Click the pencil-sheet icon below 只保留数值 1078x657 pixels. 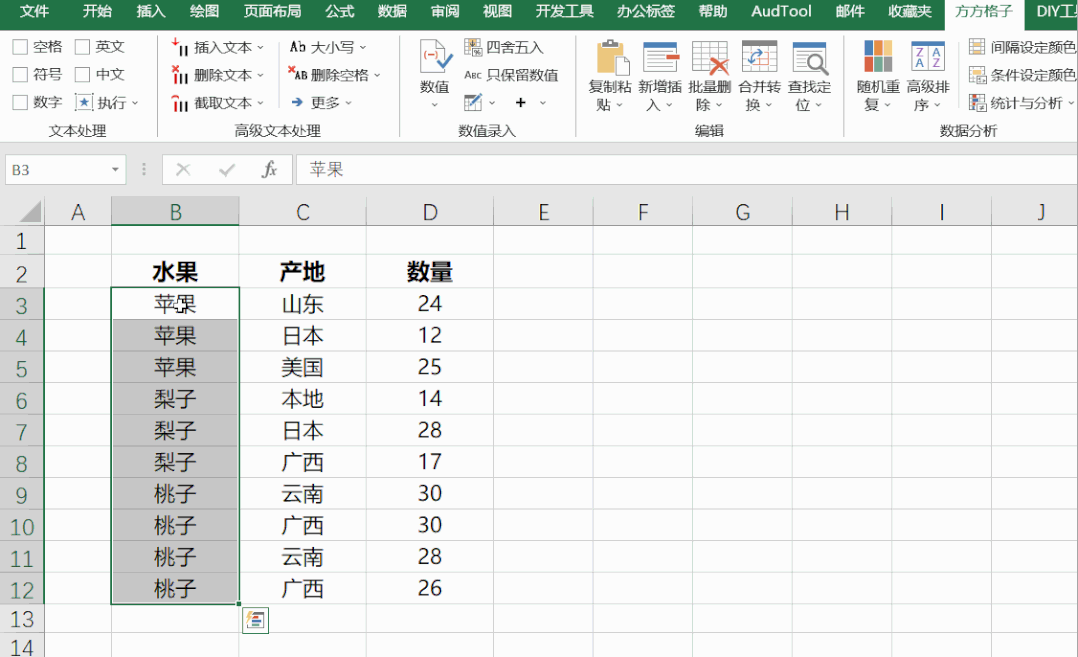[x=473, y=102]
